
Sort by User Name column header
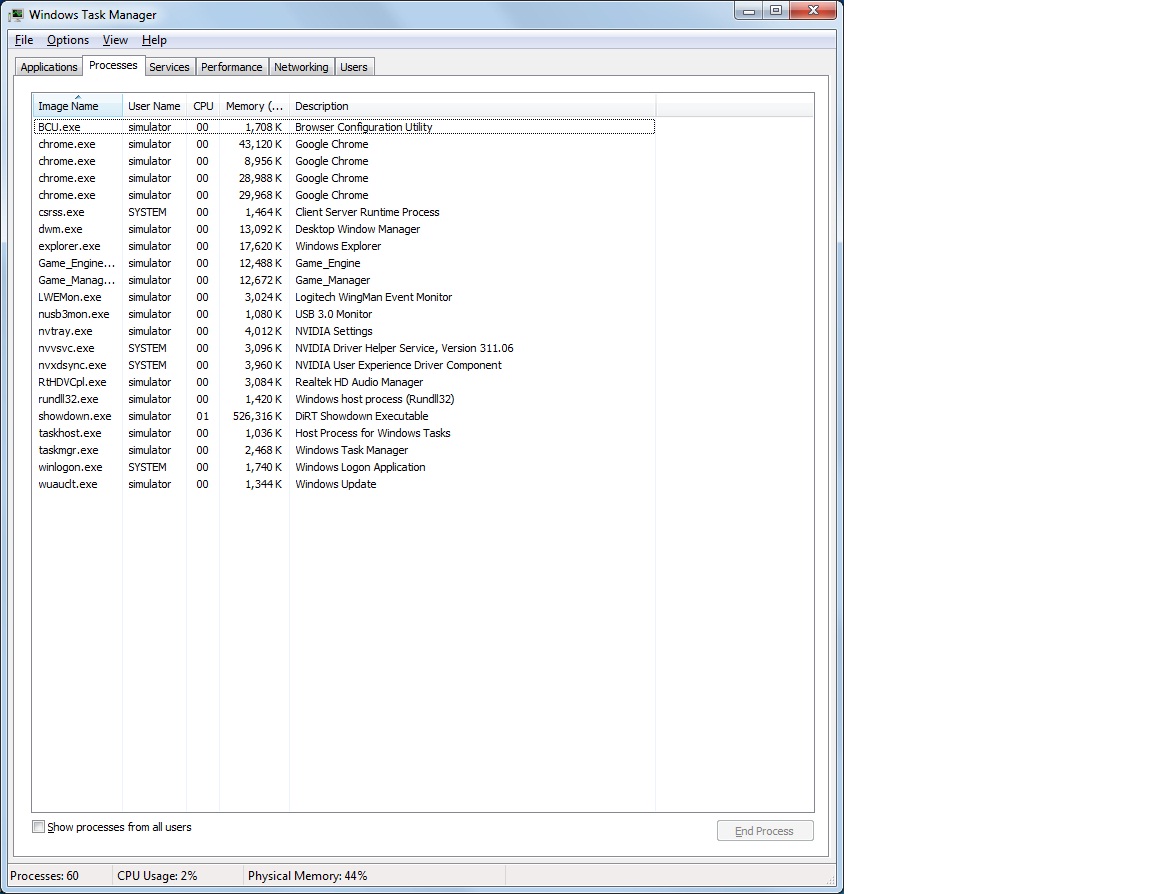154,106
